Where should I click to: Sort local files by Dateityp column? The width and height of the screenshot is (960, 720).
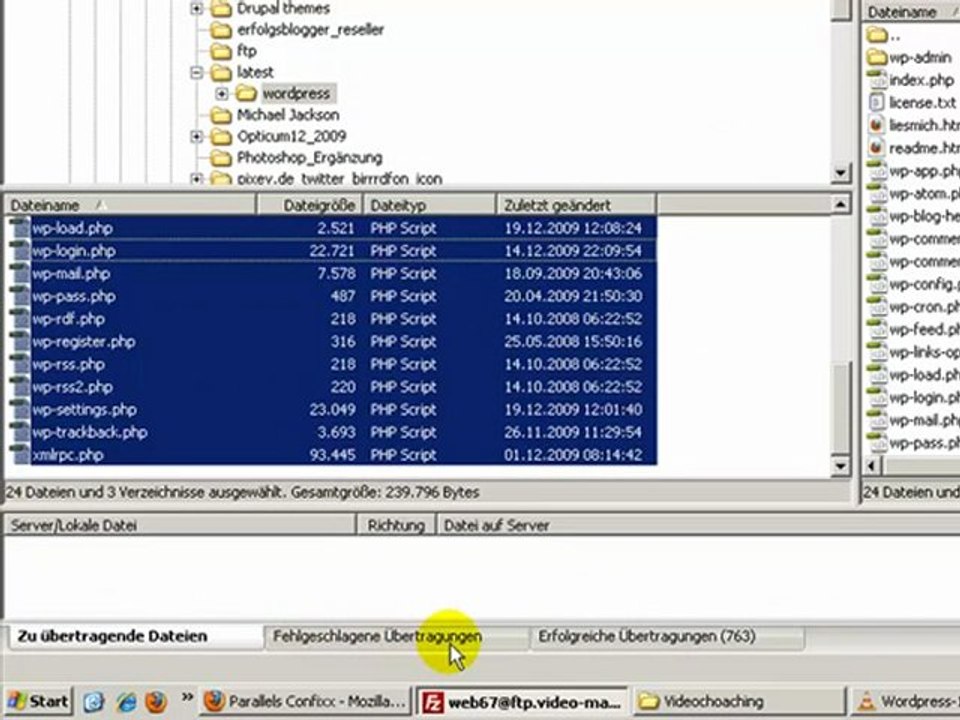coord(430,205)
